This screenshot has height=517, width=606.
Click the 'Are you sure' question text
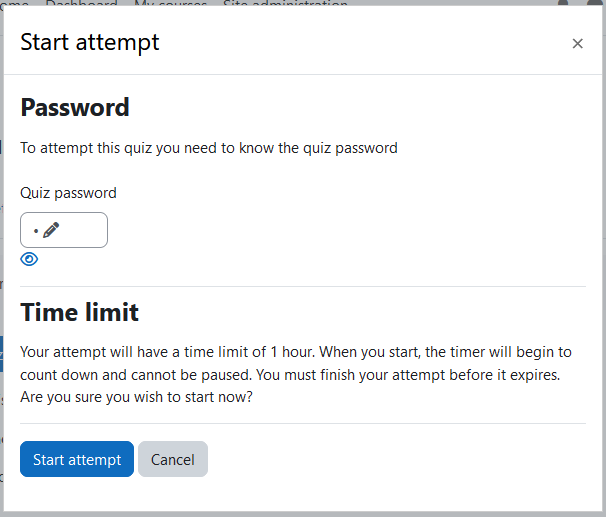(x=136, y=397)
